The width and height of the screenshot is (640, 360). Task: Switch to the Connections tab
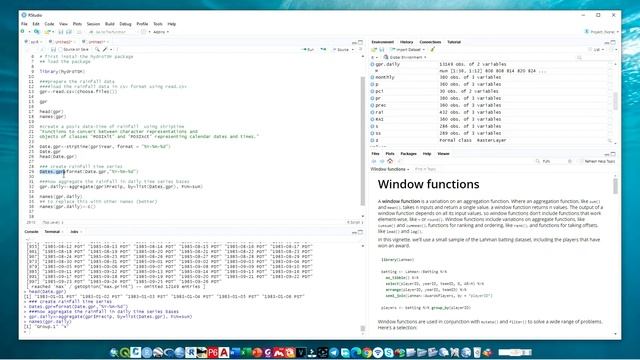pyautogui.click(x=430, y=42)
